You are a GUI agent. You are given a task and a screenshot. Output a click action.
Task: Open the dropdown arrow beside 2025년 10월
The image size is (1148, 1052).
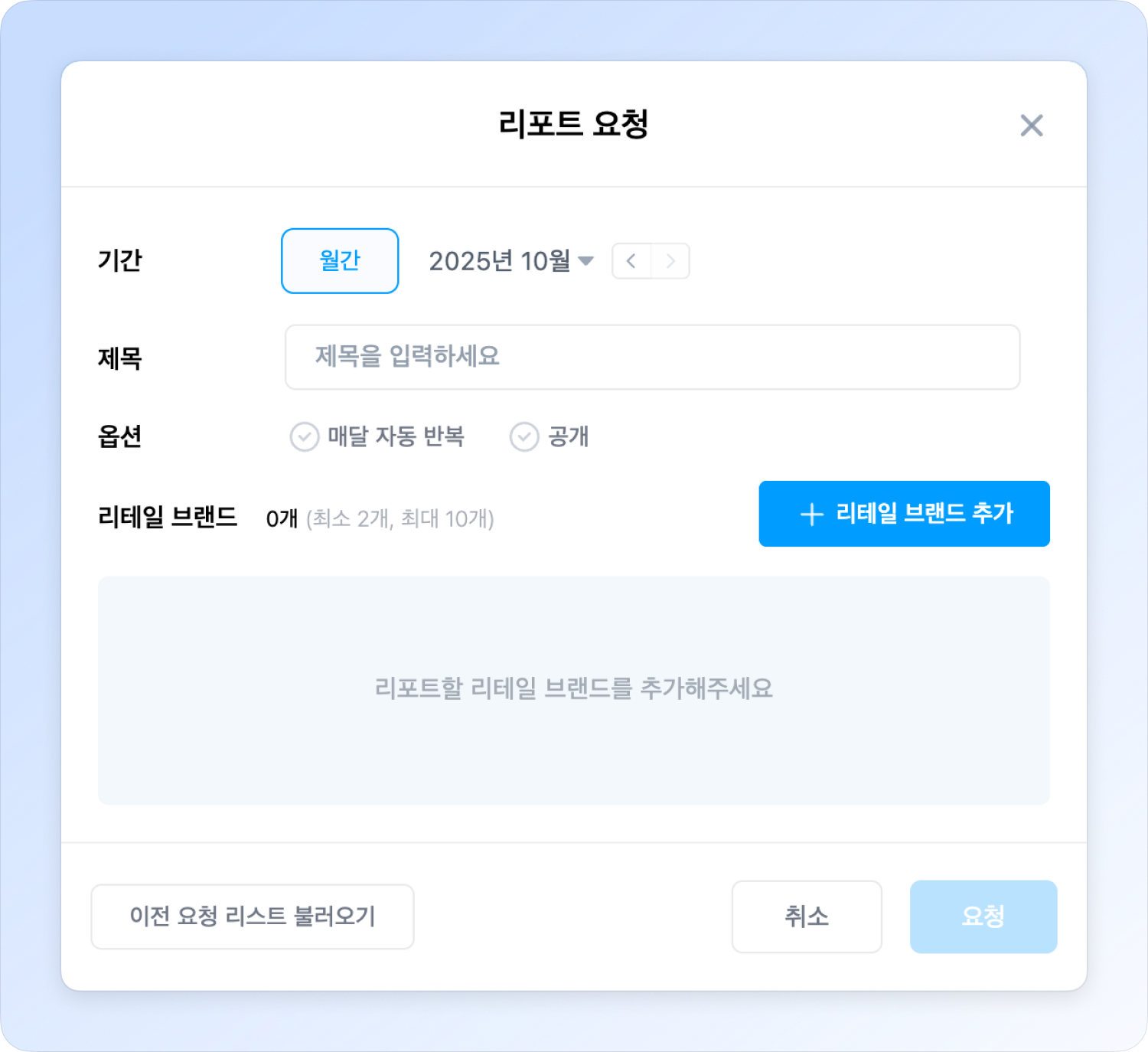tap(586, 261)
